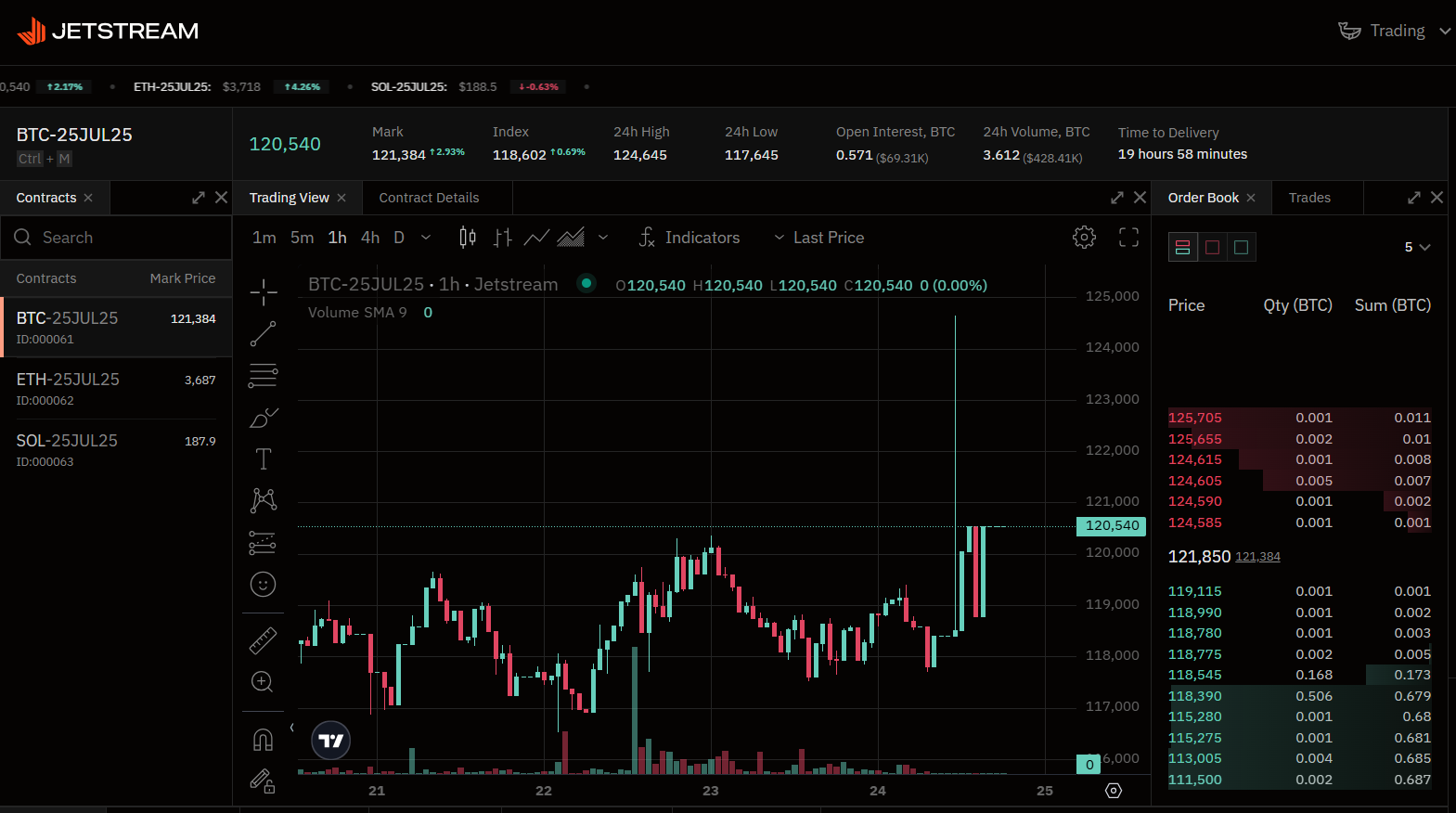
Task: Collapse the drawing toolbar arrow
Action: tap(291, 728)
